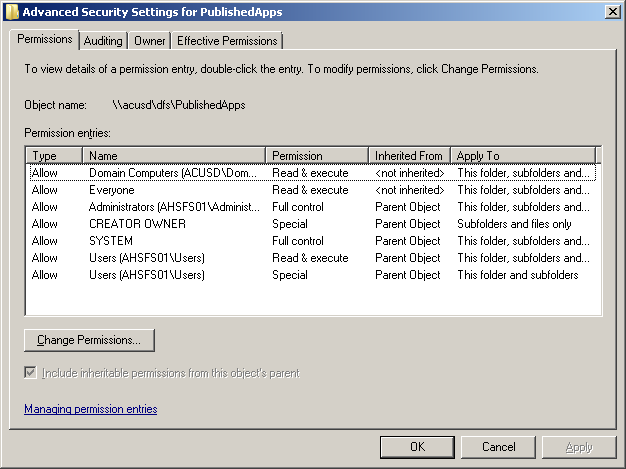Click the Inherited From column header
Viewport: 626px width, 469px height.
coord(409,156)
